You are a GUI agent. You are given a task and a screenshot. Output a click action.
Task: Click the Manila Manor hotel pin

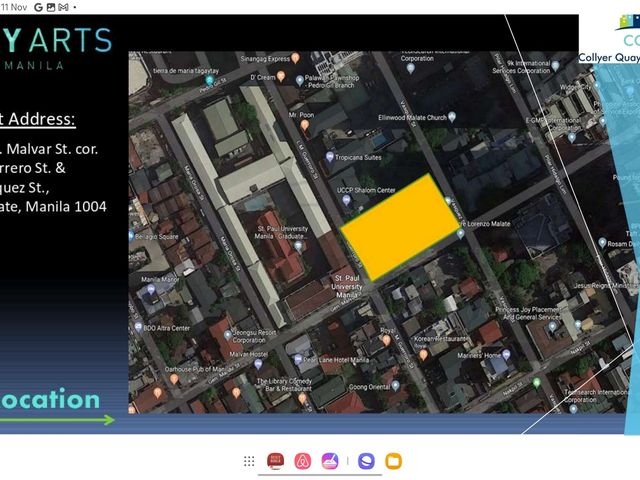151,290
